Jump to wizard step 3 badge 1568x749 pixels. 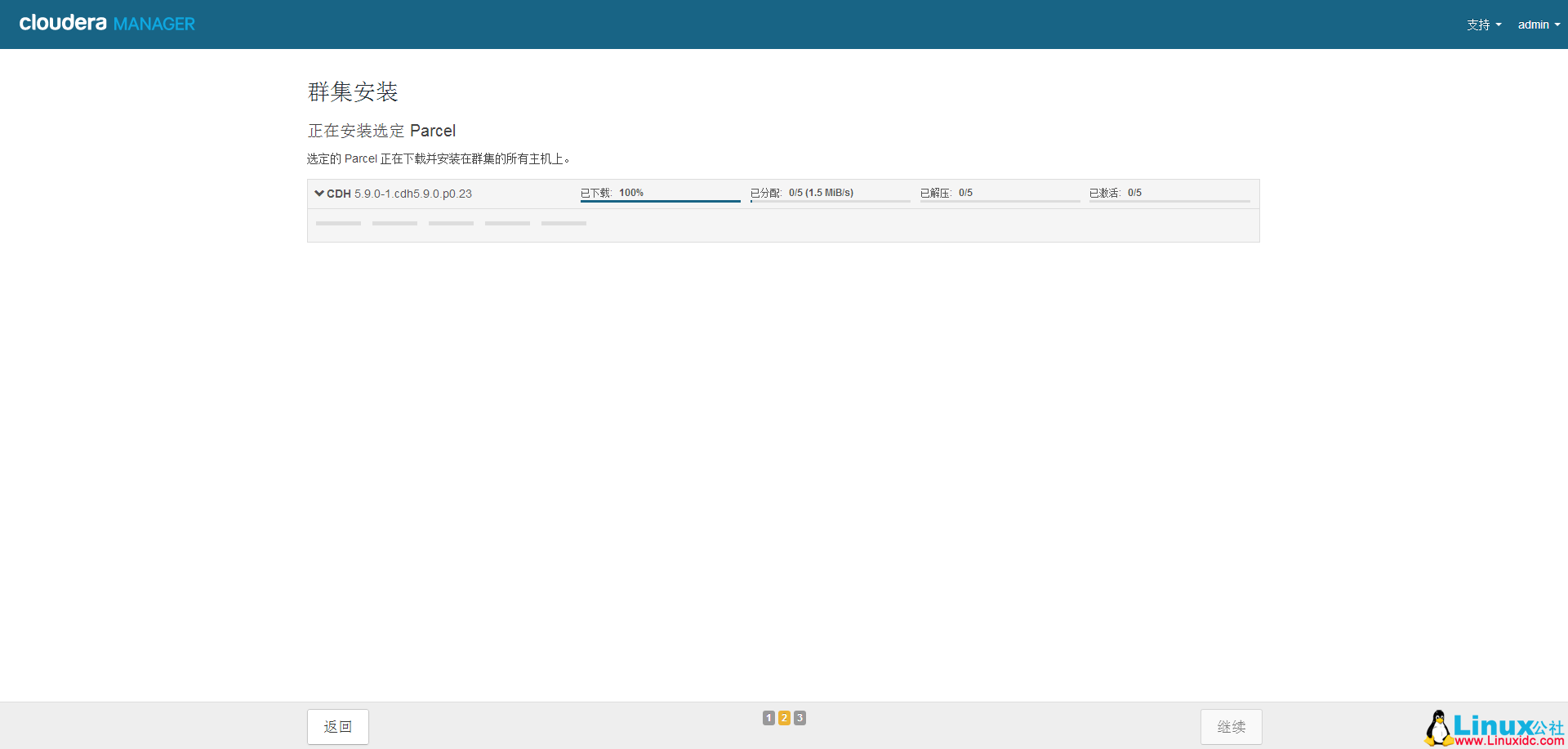(800, 718)
